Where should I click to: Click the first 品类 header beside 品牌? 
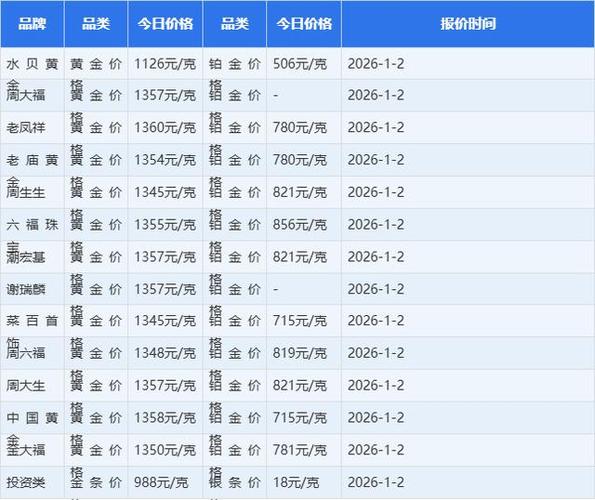[96, 24]
